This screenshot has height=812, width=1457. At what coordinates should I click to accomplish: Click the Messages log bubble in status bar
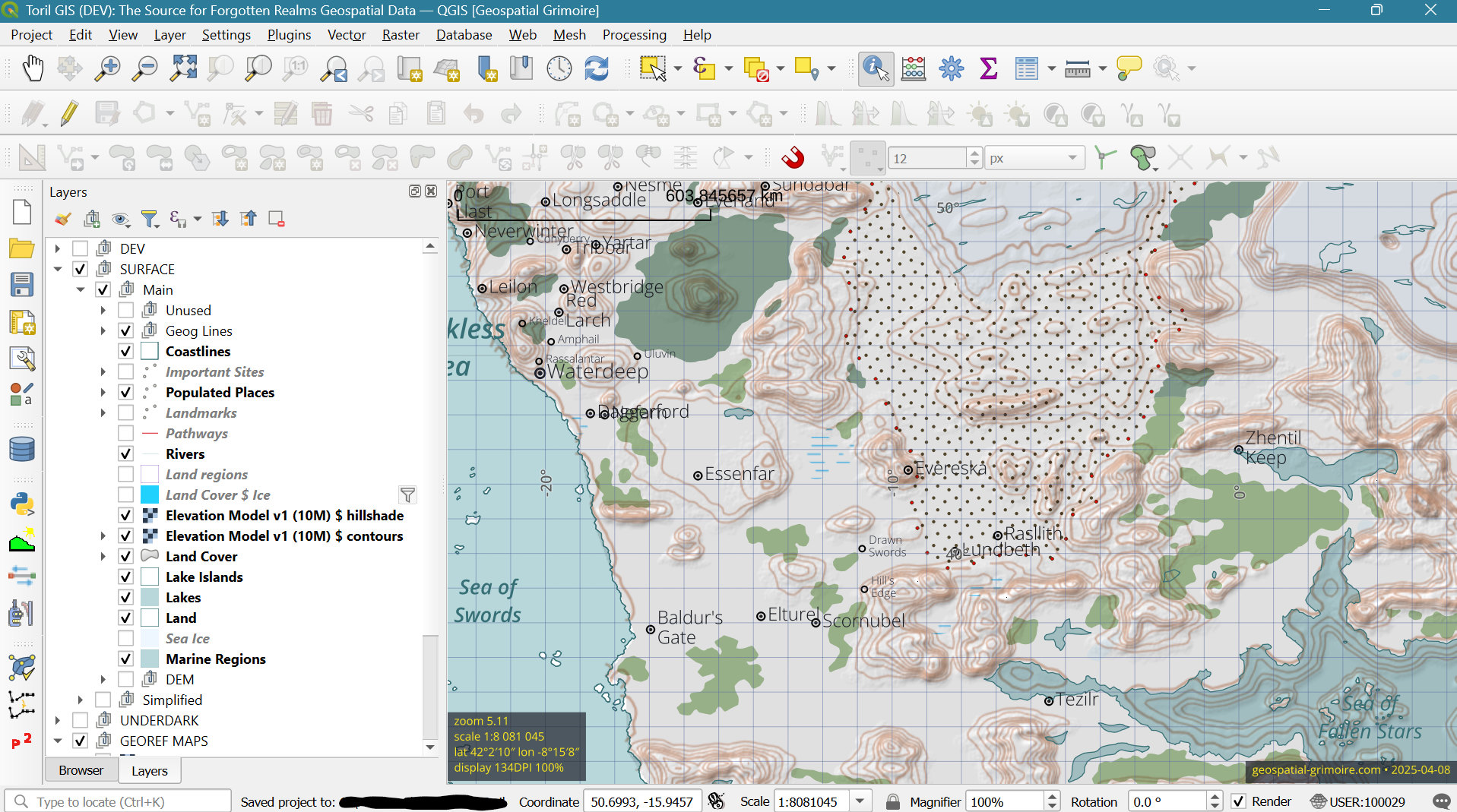click(x=1441, y=801)
